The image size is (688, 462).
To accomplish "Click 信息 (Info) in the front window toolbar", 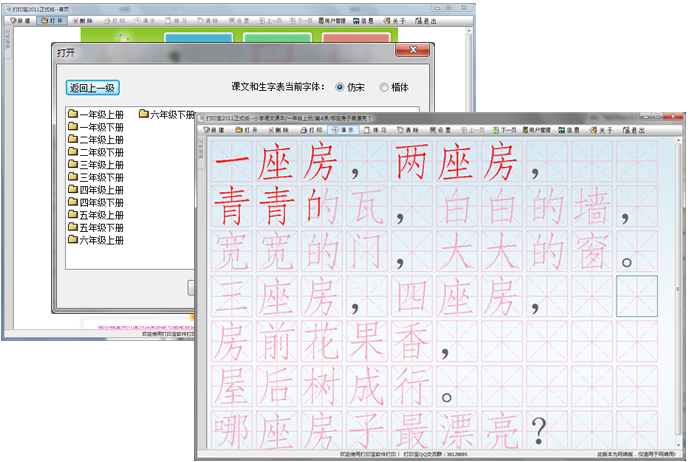I will pos(573,130).
